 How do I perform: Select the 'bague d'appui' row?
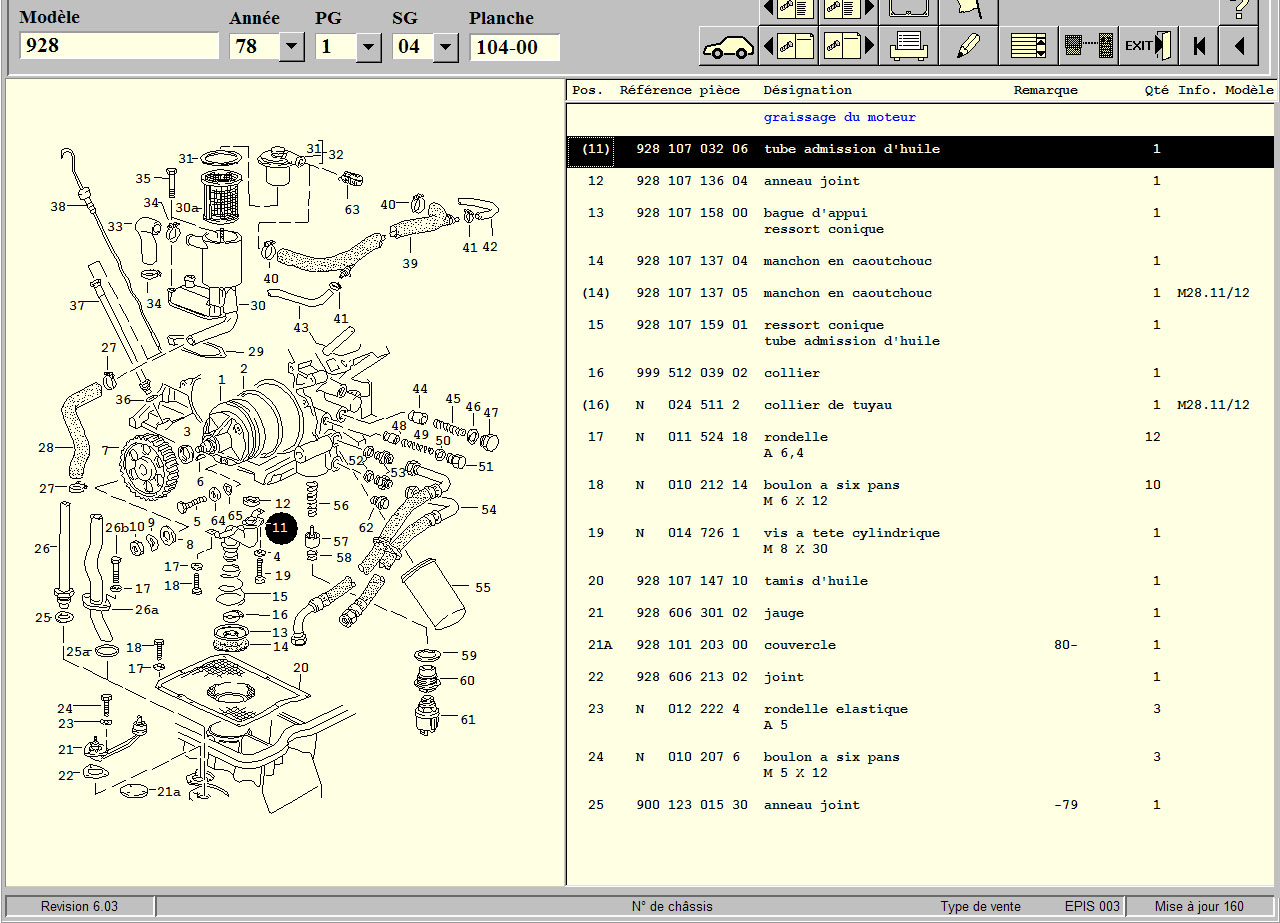[x=921, y=221]
